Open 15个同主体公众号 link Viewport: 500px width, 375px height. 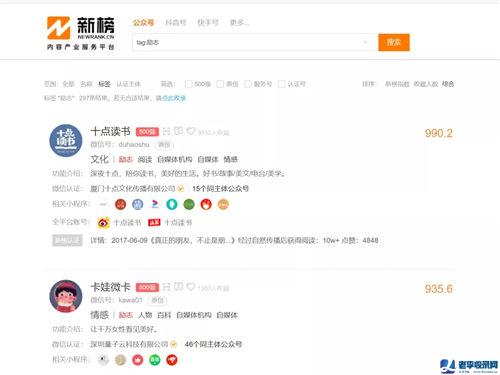[220, 189]
